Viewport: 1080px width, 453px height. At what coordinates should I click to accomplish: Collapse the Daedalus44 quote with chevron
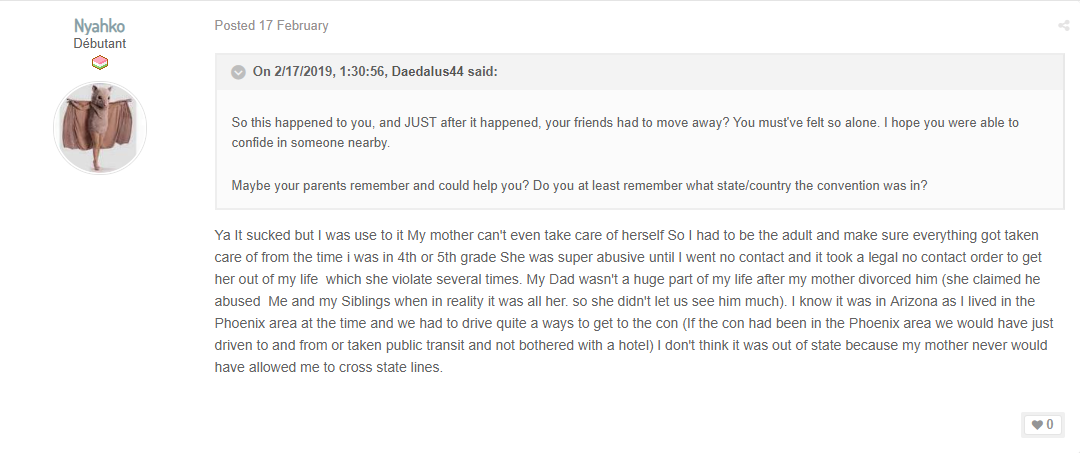(238, 72)
